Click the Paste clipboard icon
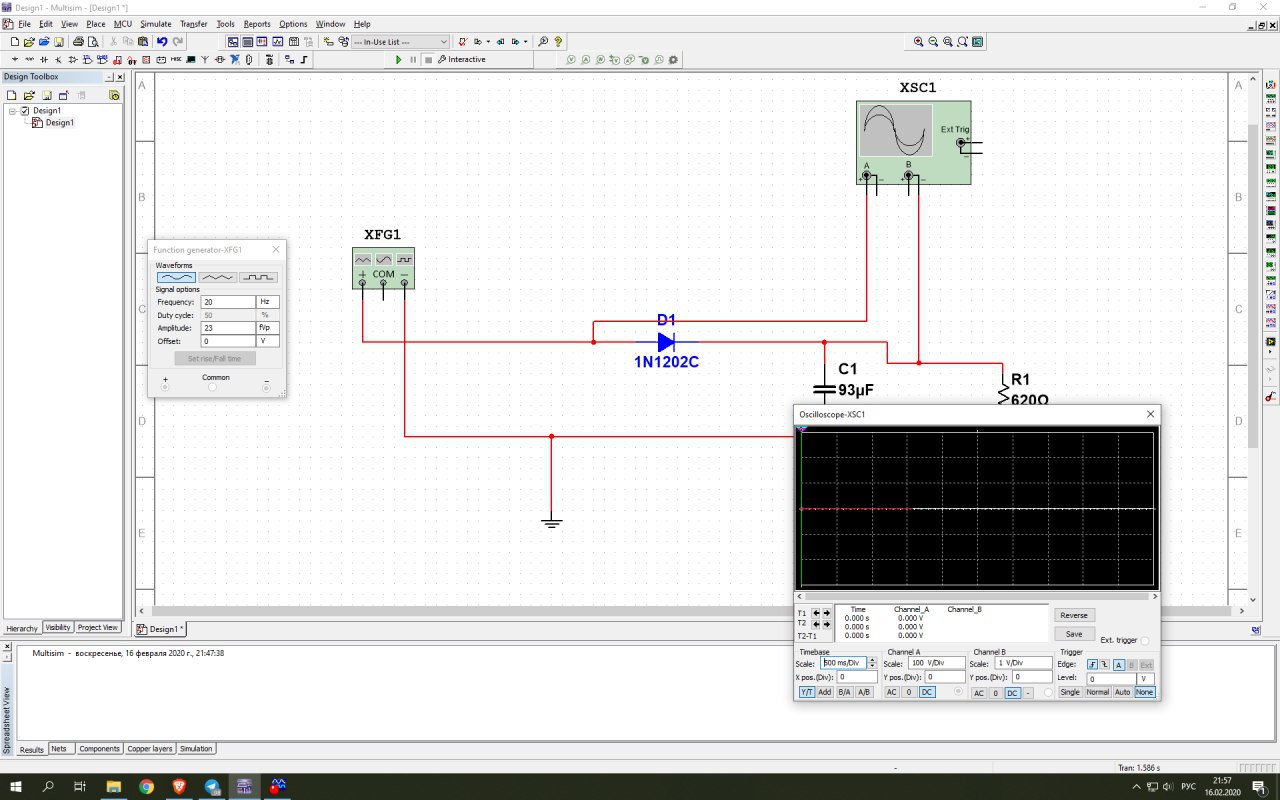1280x800 pixels. pos(143,42)
